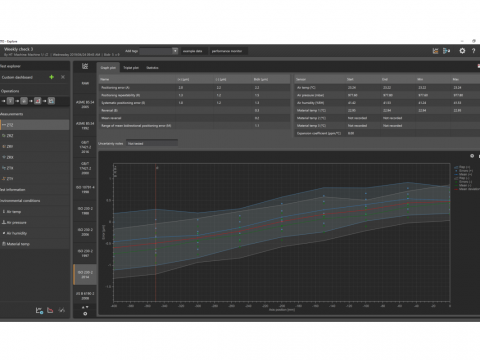Open the help question mark icon
480x360 pixels.
[473, 51]
